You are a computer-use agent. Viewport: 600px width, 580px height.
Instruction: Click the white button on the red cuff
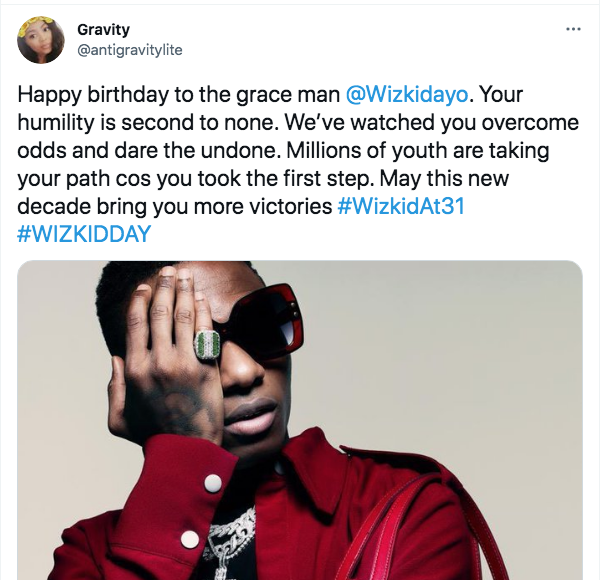212,484
